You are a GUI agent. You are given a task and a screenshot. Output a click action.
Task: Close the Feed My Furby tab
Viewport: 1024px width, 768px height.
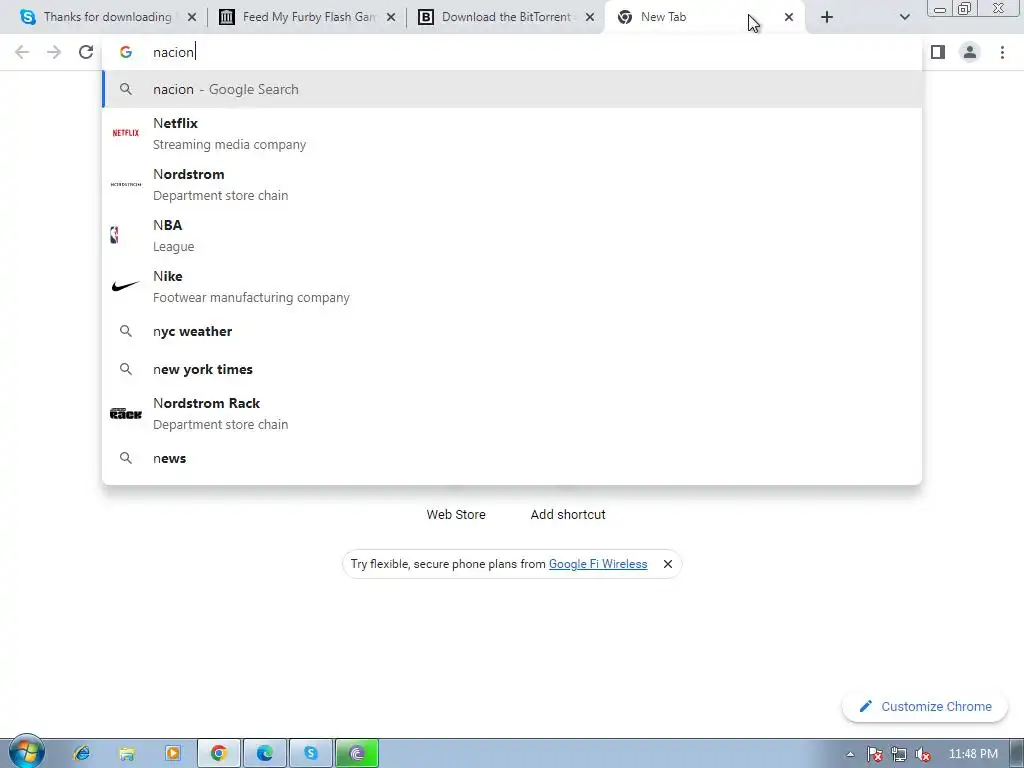pos(391,18)
